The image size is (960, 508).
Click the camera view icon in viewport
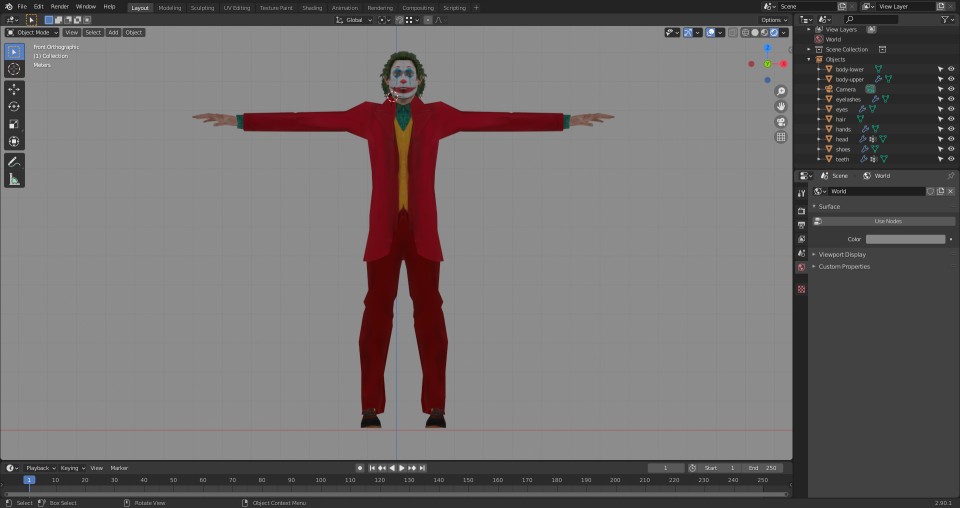[x=781, y=122]
